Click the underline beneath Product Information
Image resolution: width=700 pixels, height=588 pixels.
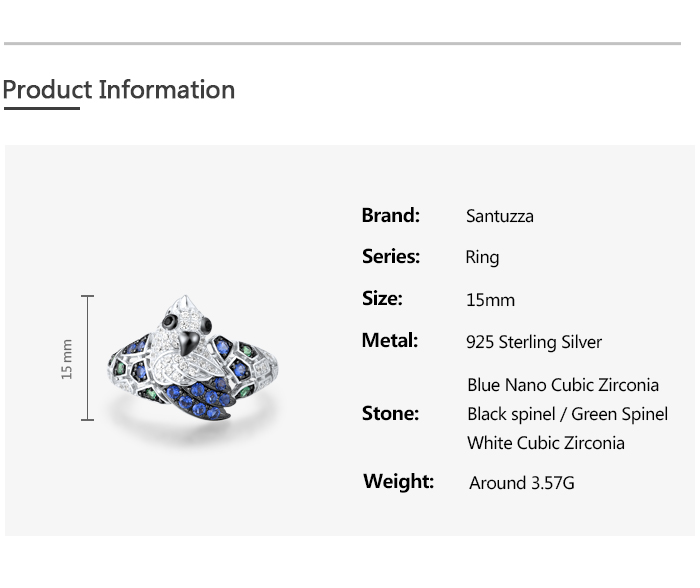click(x=41, y=108)
